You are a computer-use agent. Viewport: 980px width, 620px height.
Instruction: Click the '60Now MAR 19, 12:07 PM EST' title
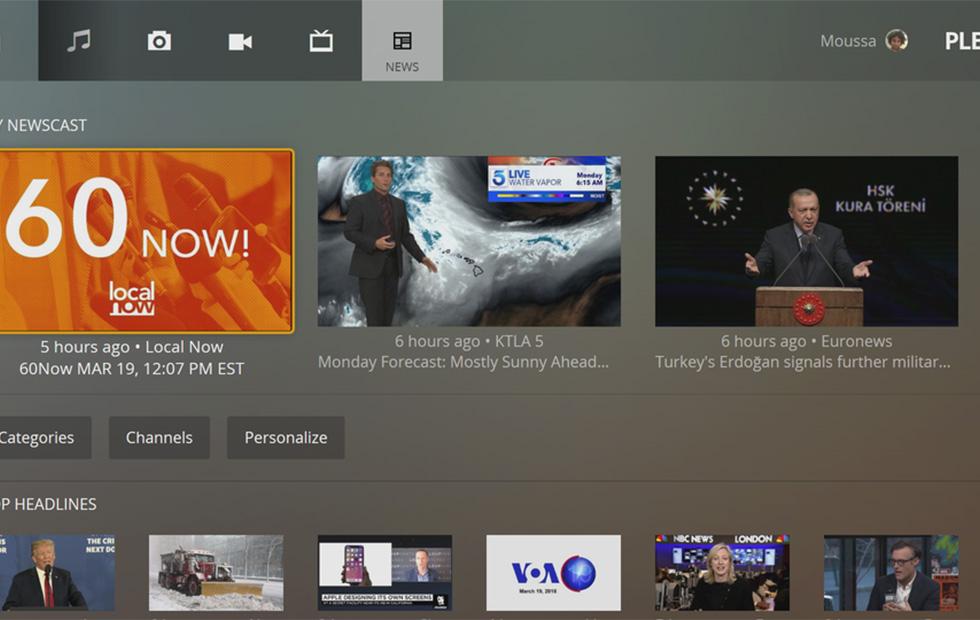tap(131, 369)
